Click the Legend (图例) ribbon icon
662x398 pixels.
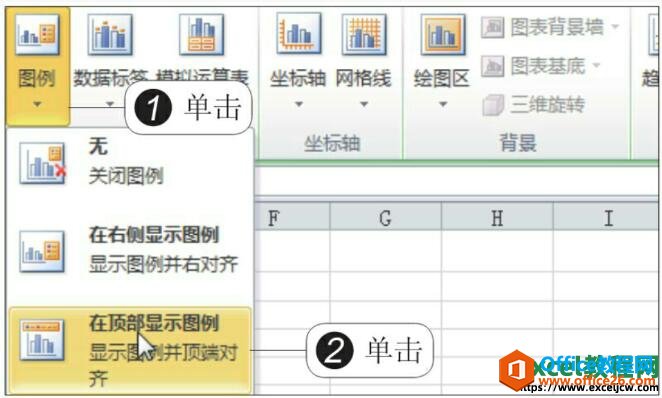coord(37,35)
